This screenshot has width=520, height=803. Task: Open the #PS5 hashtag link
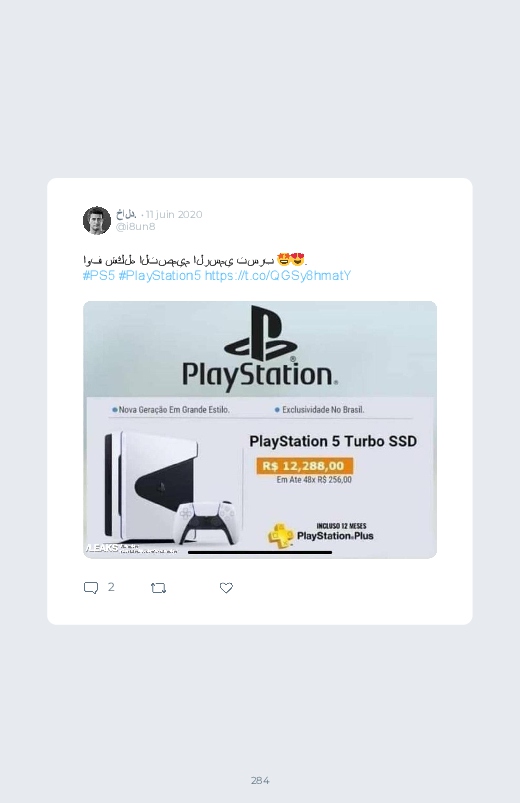99,276
